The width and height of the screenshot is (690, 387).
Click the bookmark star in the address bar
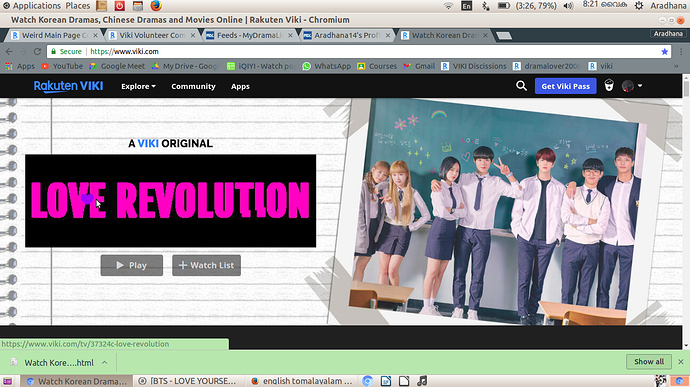pyautogui.click(x=664, y=52)
